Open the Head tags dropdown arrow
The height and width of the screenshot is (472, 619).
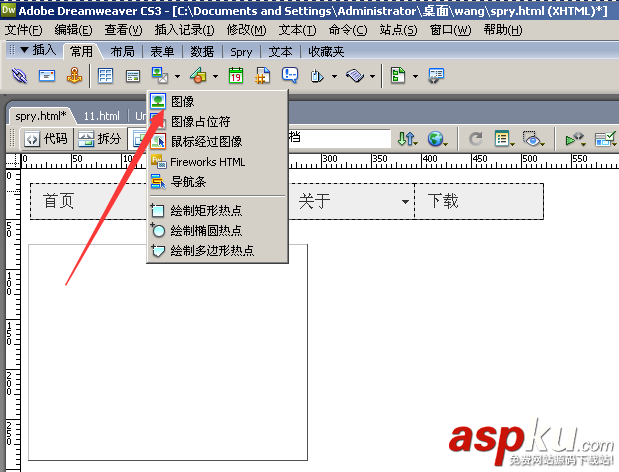(334, 76)
